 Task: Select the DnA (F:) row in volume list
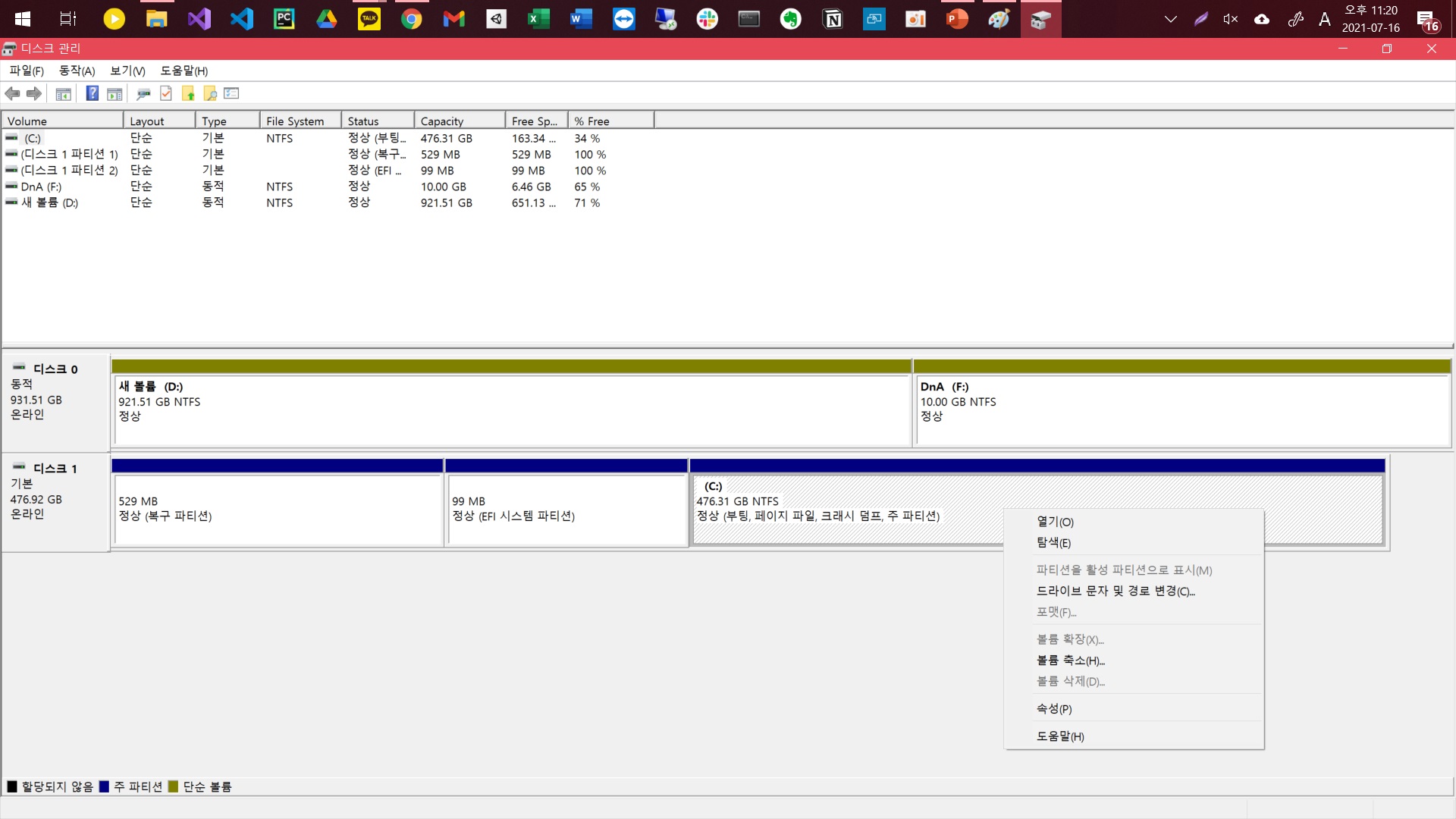tap(41, 187)
